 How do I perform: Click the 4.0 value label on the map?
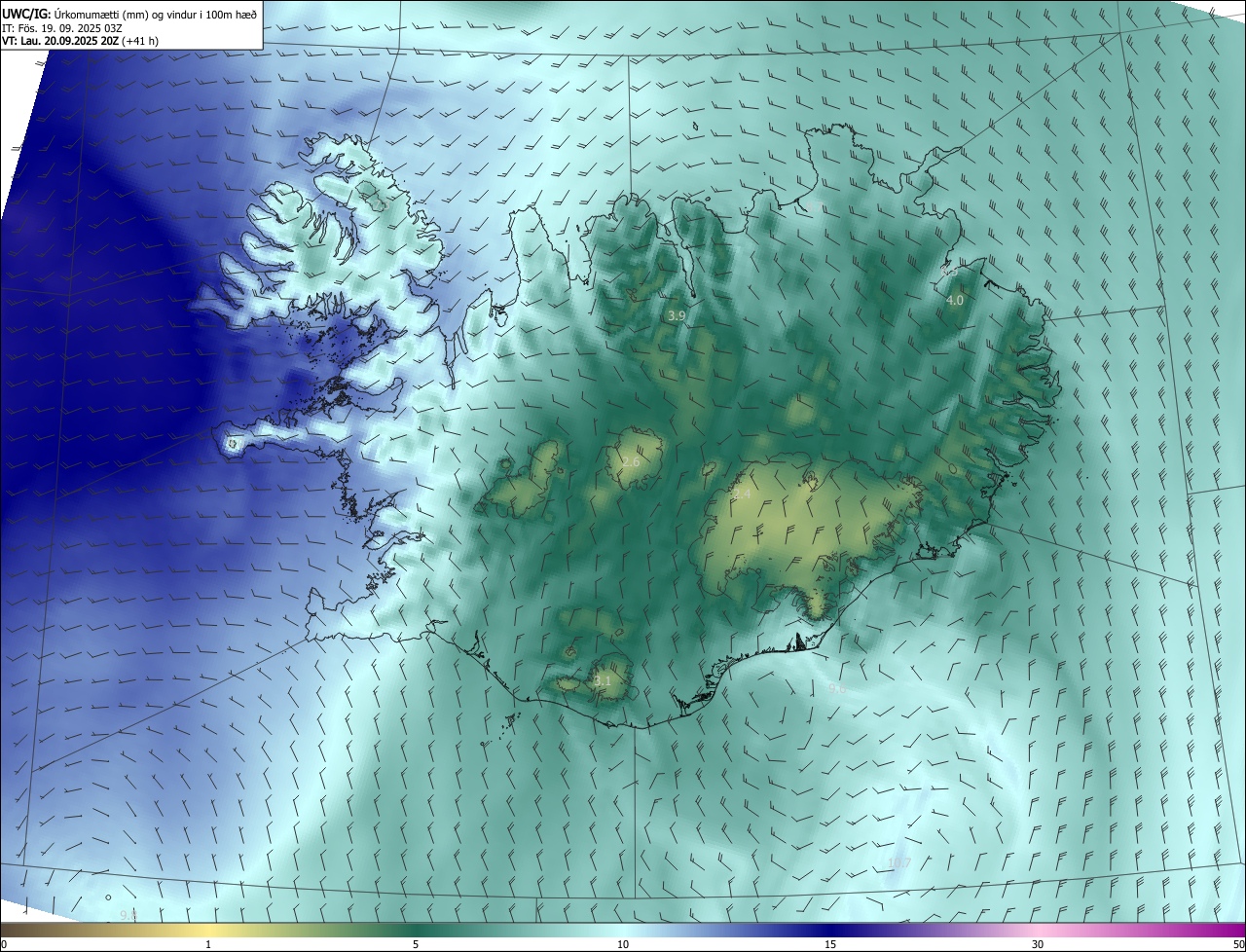955,301
